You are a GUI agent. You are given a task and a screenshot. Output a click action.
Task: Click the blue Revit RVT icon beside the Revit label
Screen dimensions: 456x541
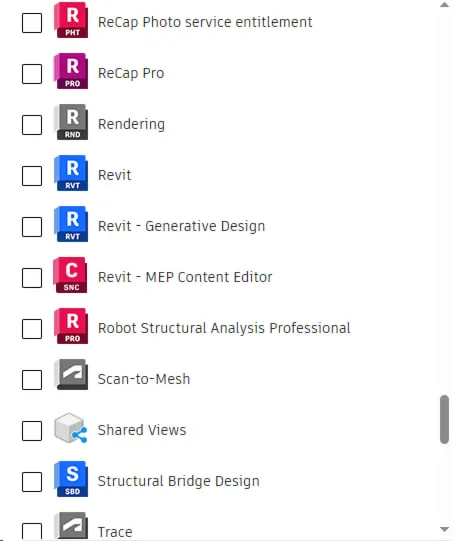point(71,173)
